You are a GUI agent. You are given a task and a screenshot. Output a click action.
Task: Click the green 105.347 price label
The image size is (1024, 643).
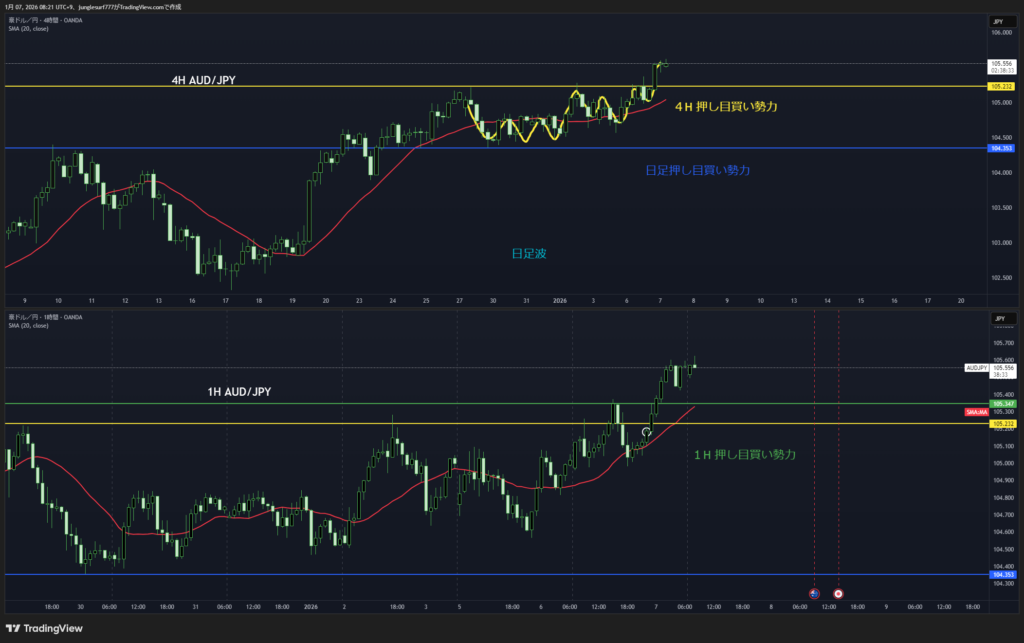(x=1001, y=403)
